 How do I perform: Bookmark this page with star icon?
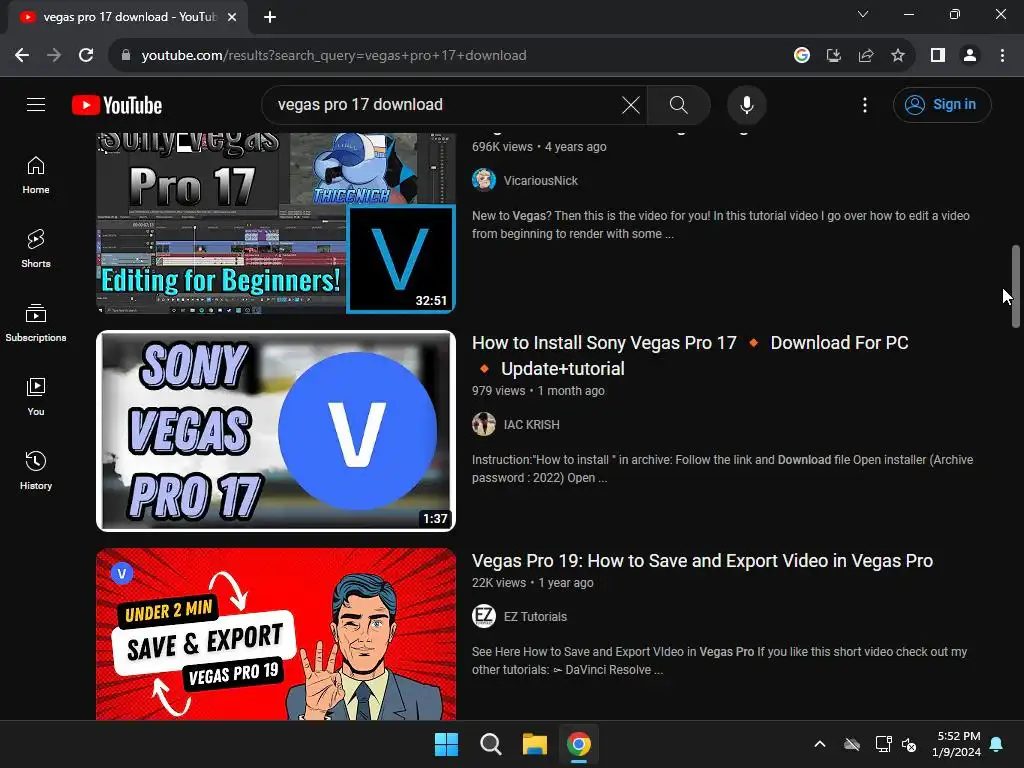pos(898,55)
